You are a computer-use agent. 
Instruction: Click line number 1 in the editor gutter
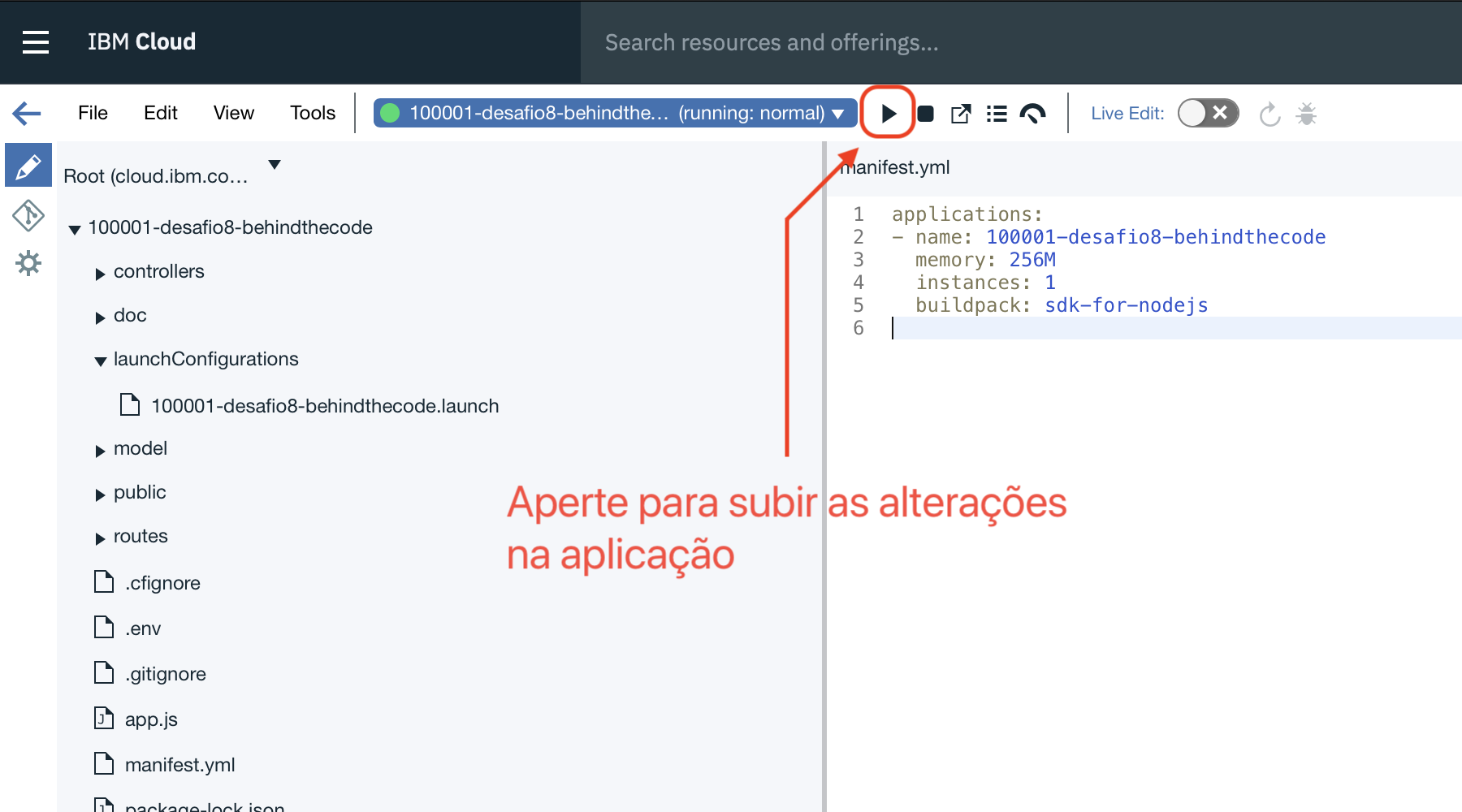[x=859, y=214]
